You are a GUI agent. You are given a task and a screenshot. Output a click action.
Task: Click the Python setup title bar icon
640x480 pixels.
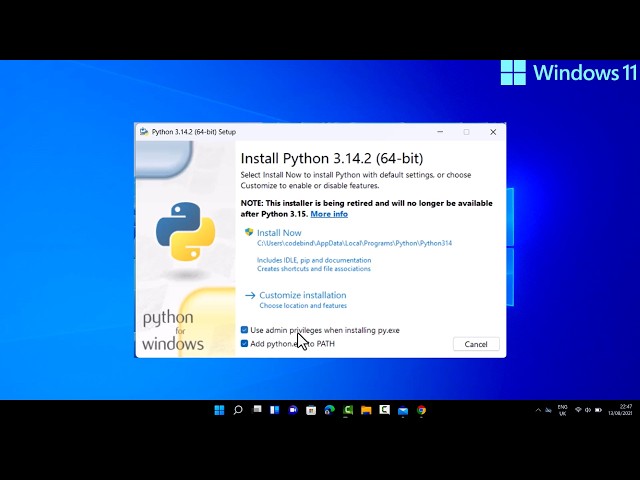(x=144, y=132)
